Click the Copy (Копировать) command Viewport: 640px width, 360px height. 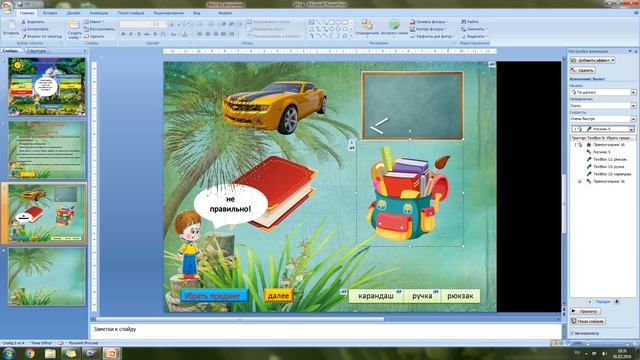pos(35,29)
